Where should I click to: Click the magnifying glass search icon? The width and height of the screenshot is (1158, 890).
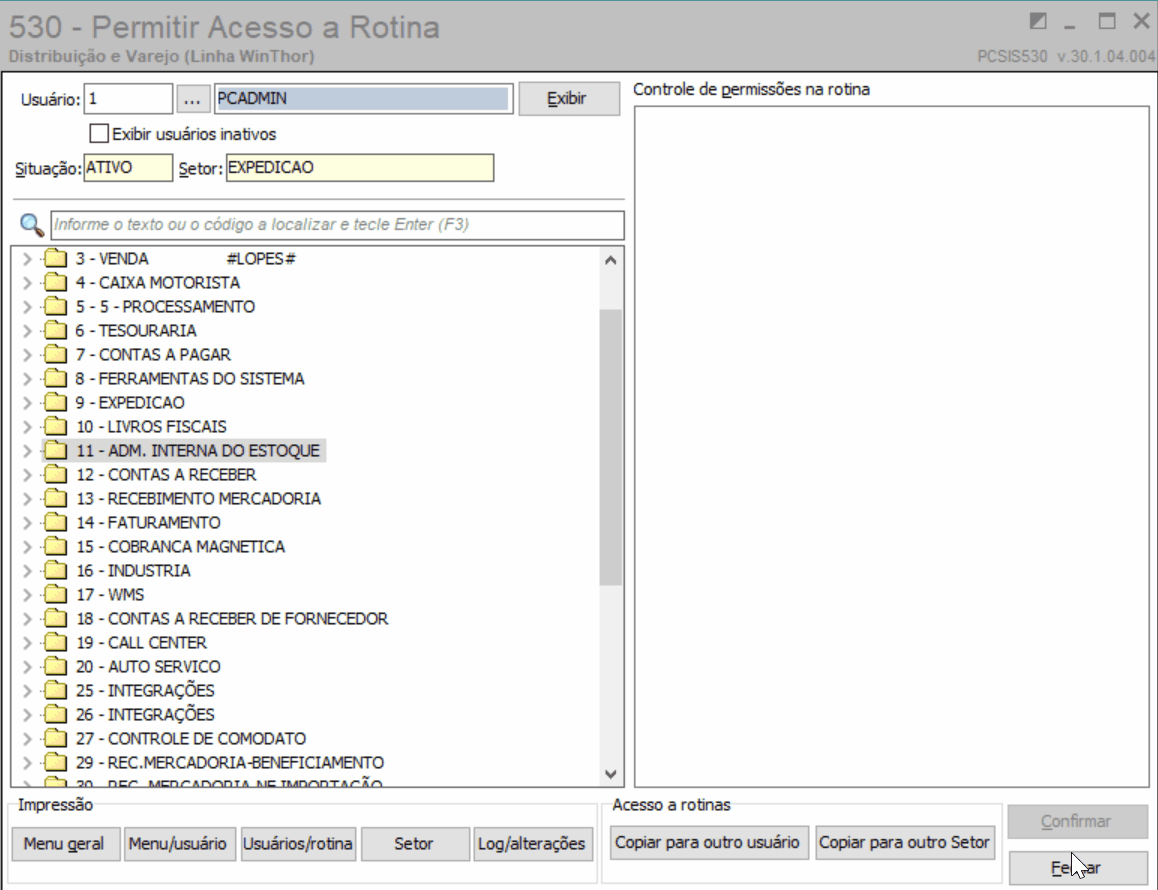[x=32, y=225]
